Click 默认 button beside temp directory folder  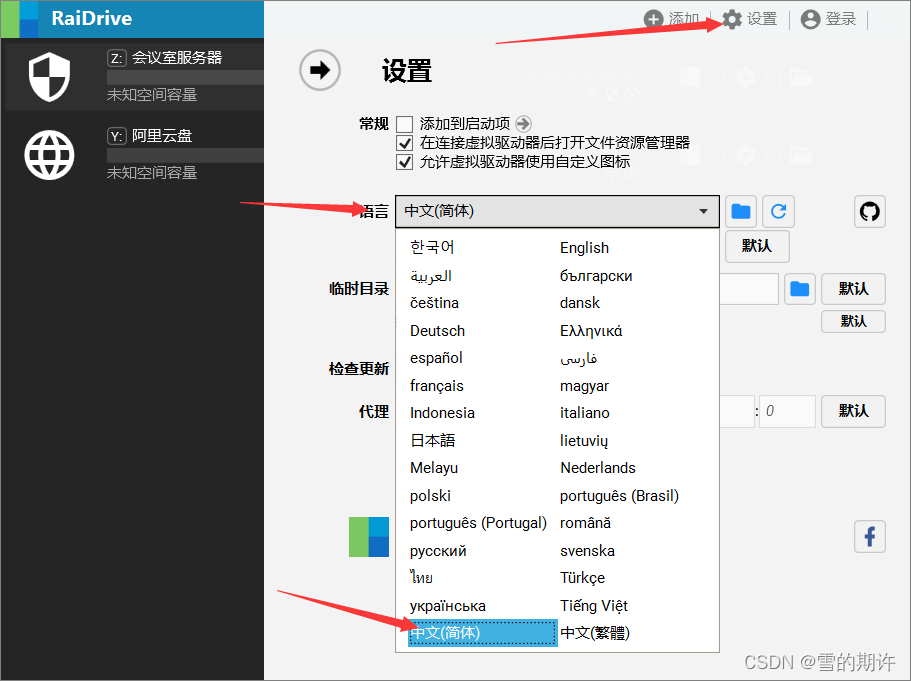tap(853, 289)
